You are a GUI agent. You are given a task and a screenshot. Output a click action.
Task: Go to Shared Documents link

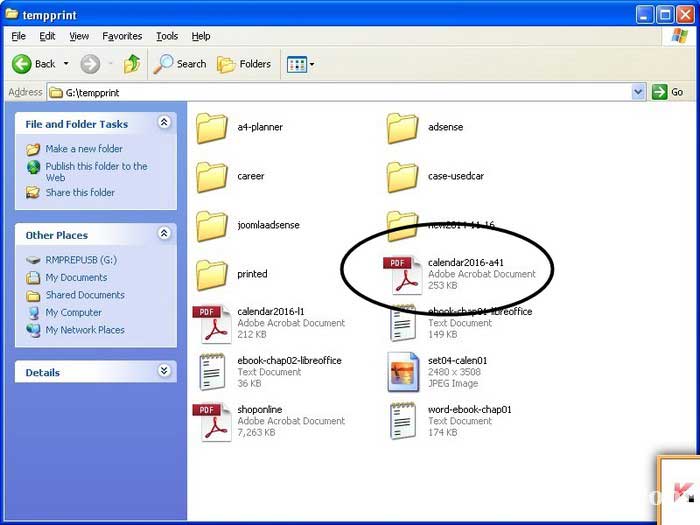click(x=85, y=295)
